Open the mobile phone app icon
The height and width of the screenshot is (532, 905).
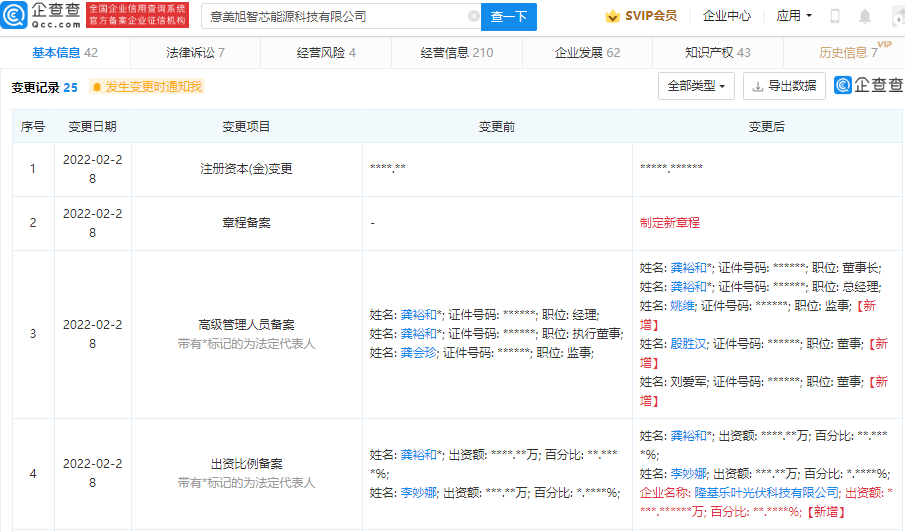pyautogui.click(x=835, y=16)
